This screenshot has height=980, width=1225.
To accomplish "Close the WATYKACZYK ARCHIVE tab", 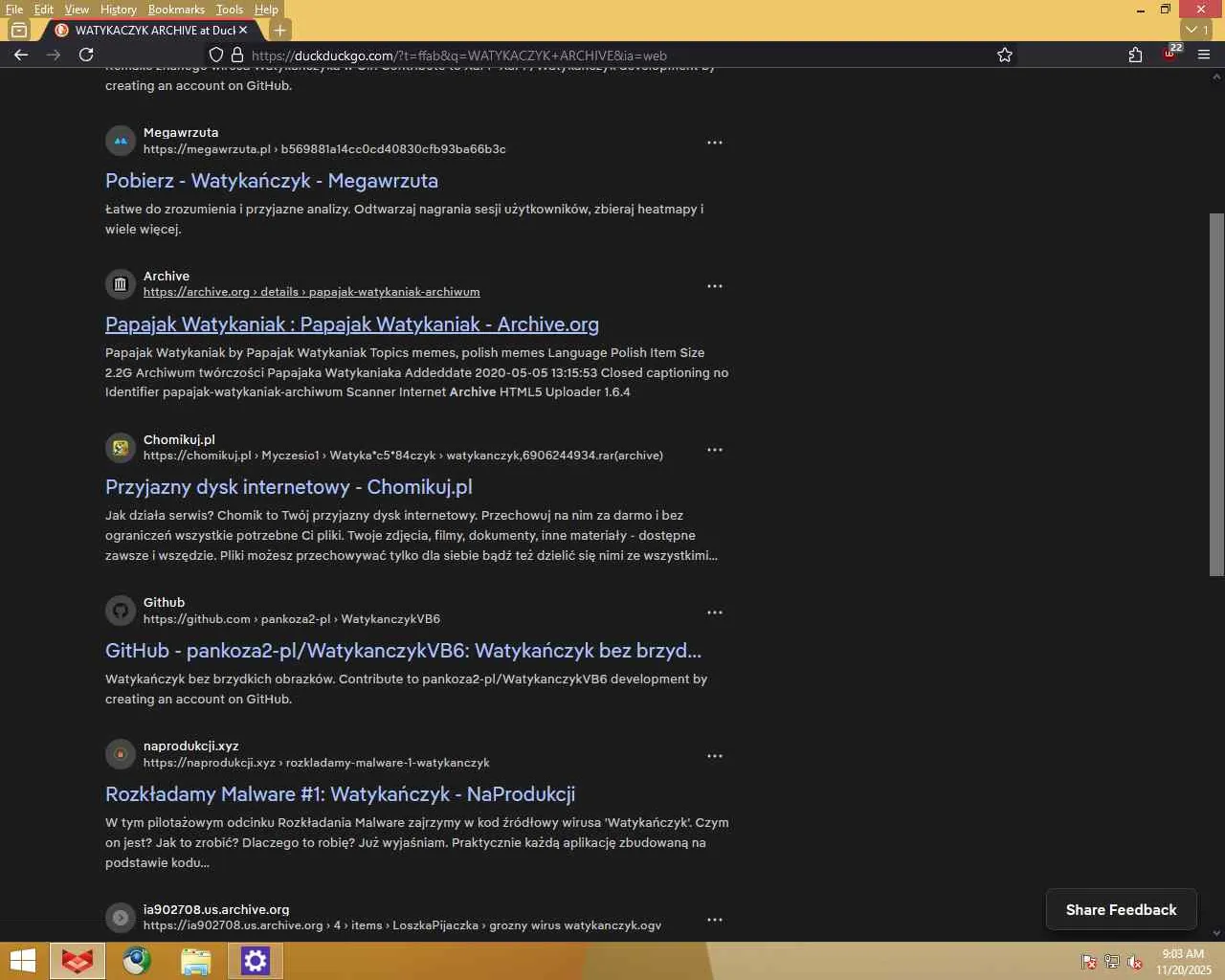I will click(x=243, y=30).
